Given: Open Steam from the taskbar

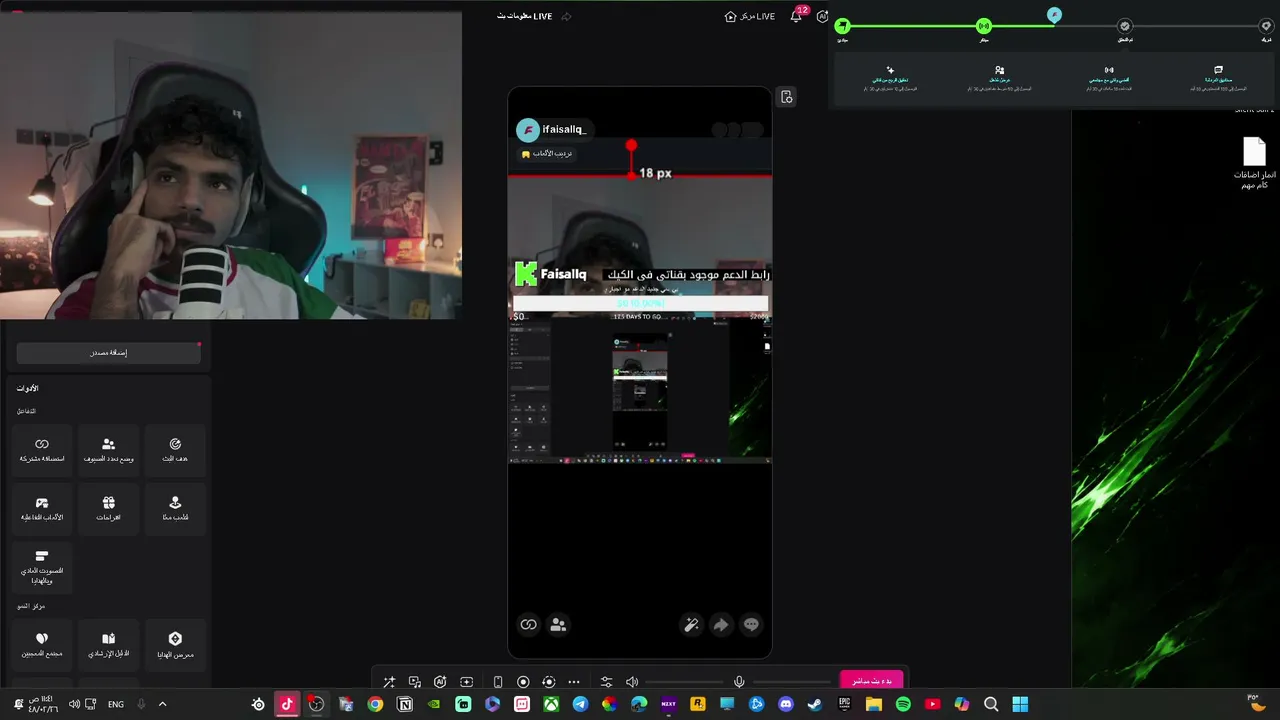Looking at the screenshot, I should 815,704.
